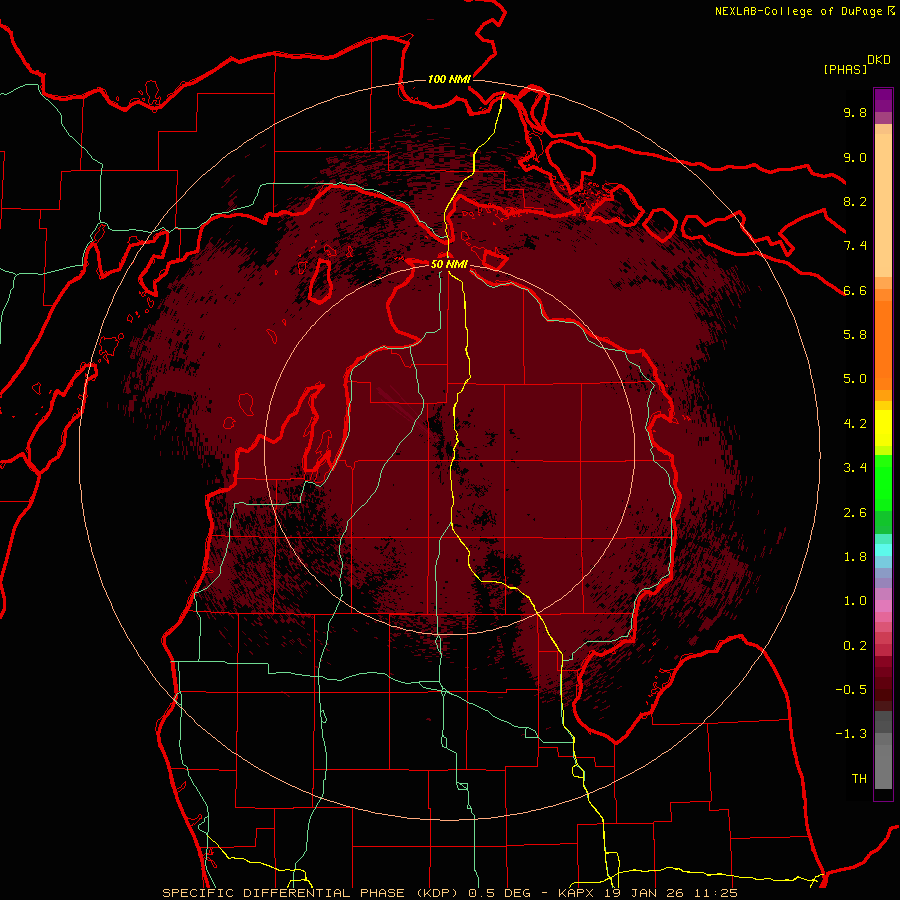Click the 8.2 color scale value

[x=855, y=201]
